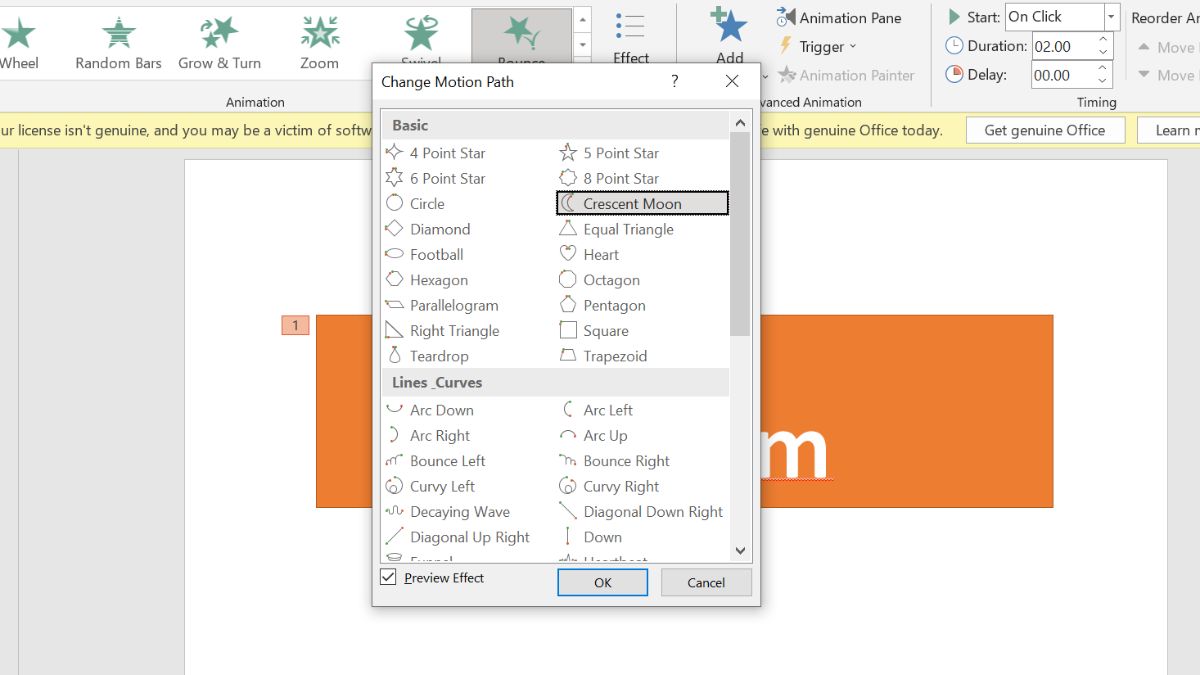Select the 4 Point Star motion path
Image resolution: width=1200 pixels, height=675 pixels.
click(435, 153)
